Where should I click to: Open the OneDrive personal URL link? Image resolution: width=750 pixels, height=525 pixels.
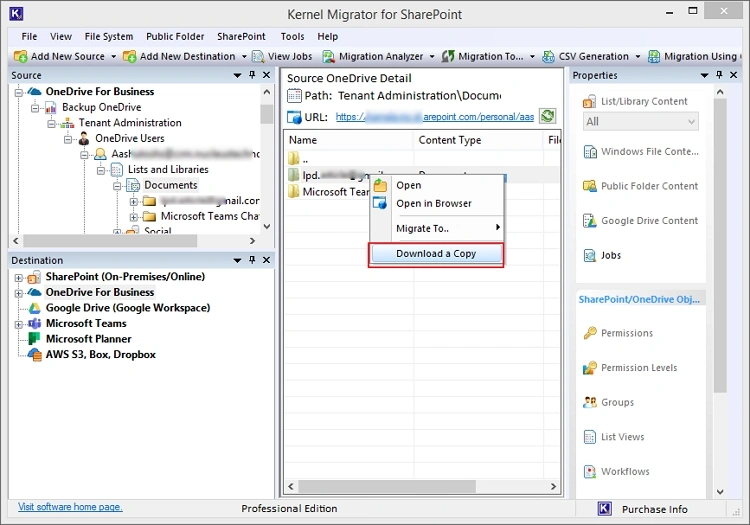pos(435,117)
